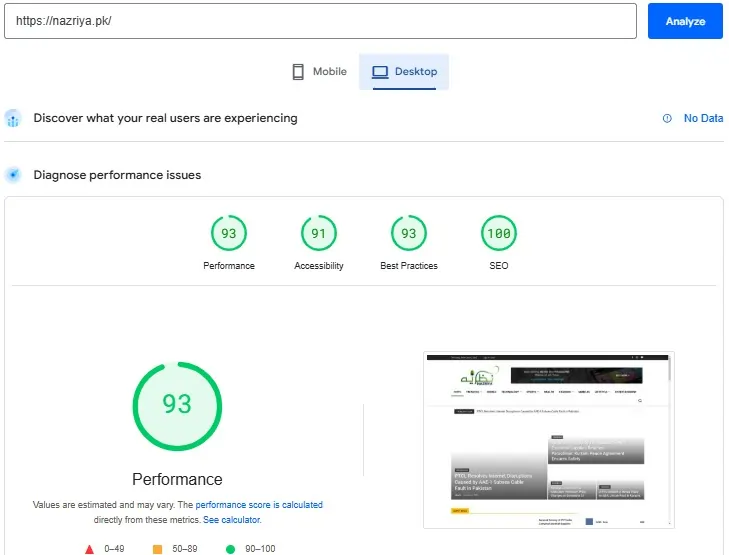This screenshot has width=729, height=555.
Task: Click the '0–49' legend range text
Action: 114,549
